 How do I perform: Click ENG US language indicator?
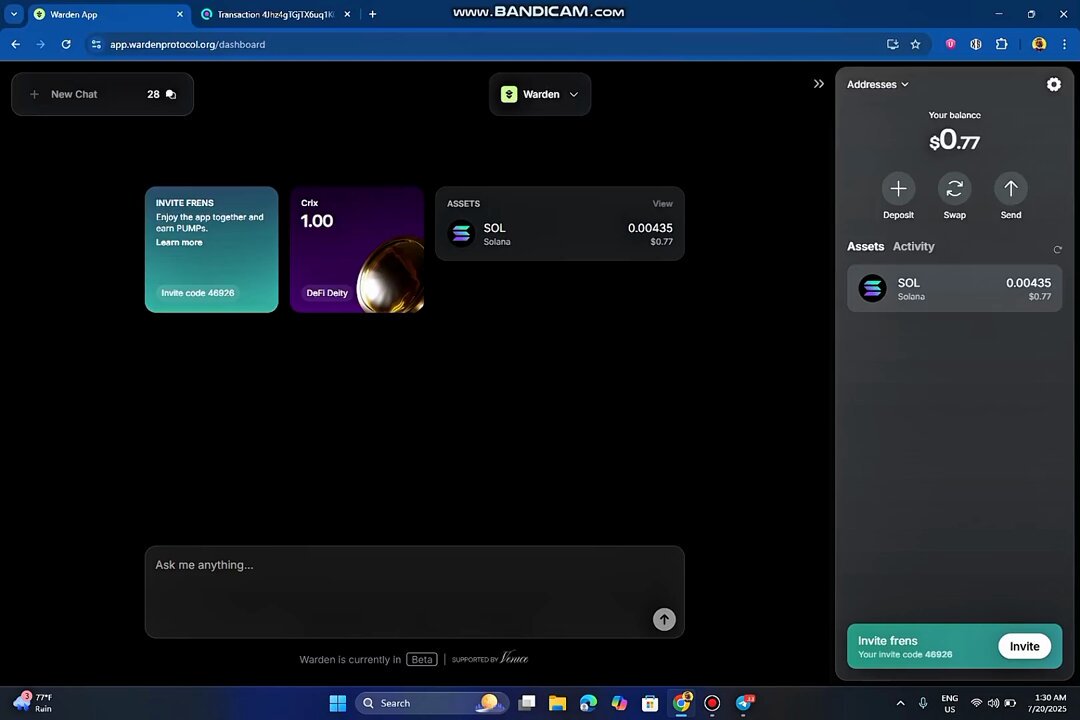coord(949,703)
